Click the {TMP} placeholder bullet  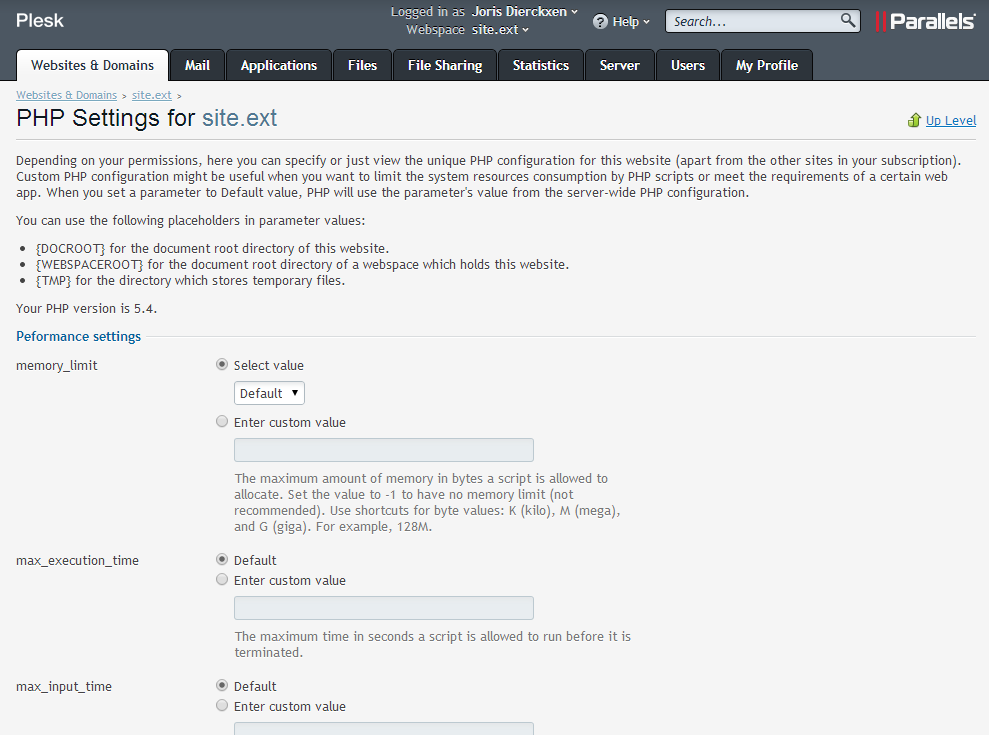coord(190,281)
